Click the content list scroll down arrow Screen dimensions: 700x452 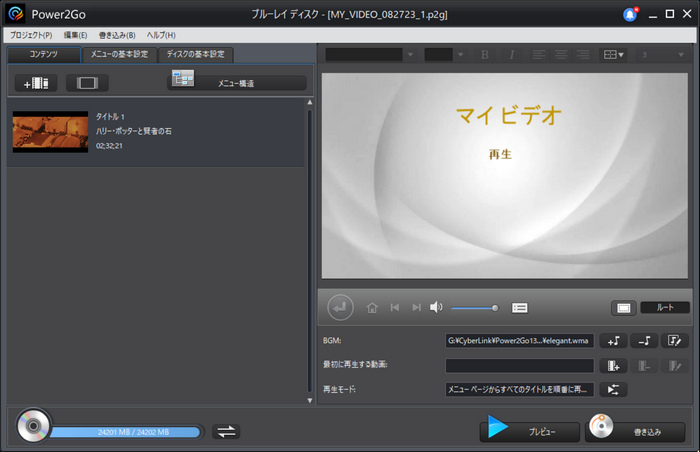pos(310,401)
